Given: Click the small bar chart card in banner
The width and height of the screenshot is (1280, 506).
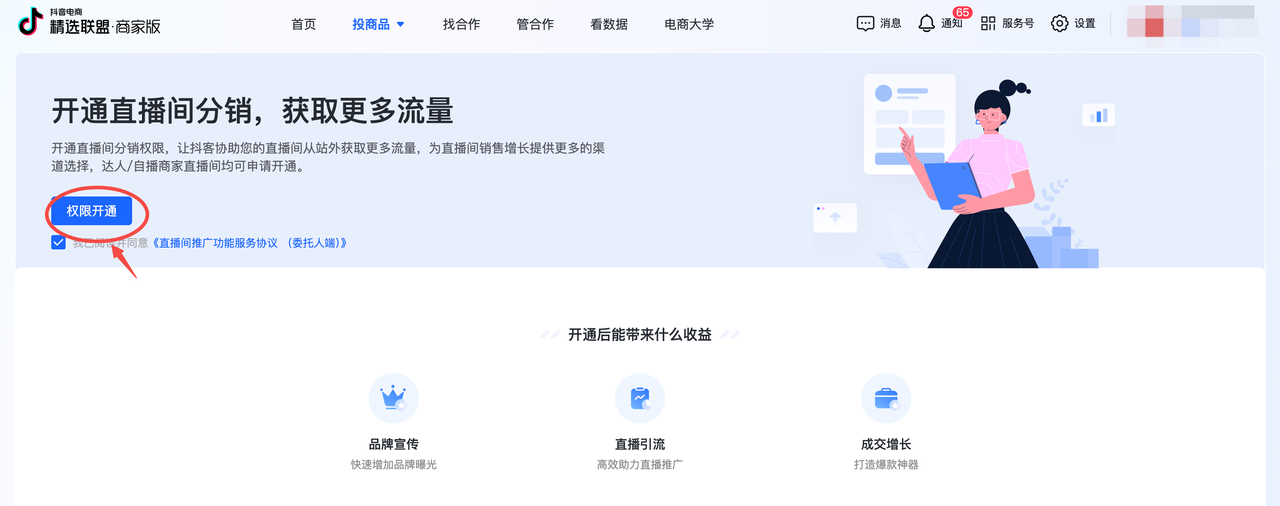Looking at the screenshot, I should coord(1098,115).
